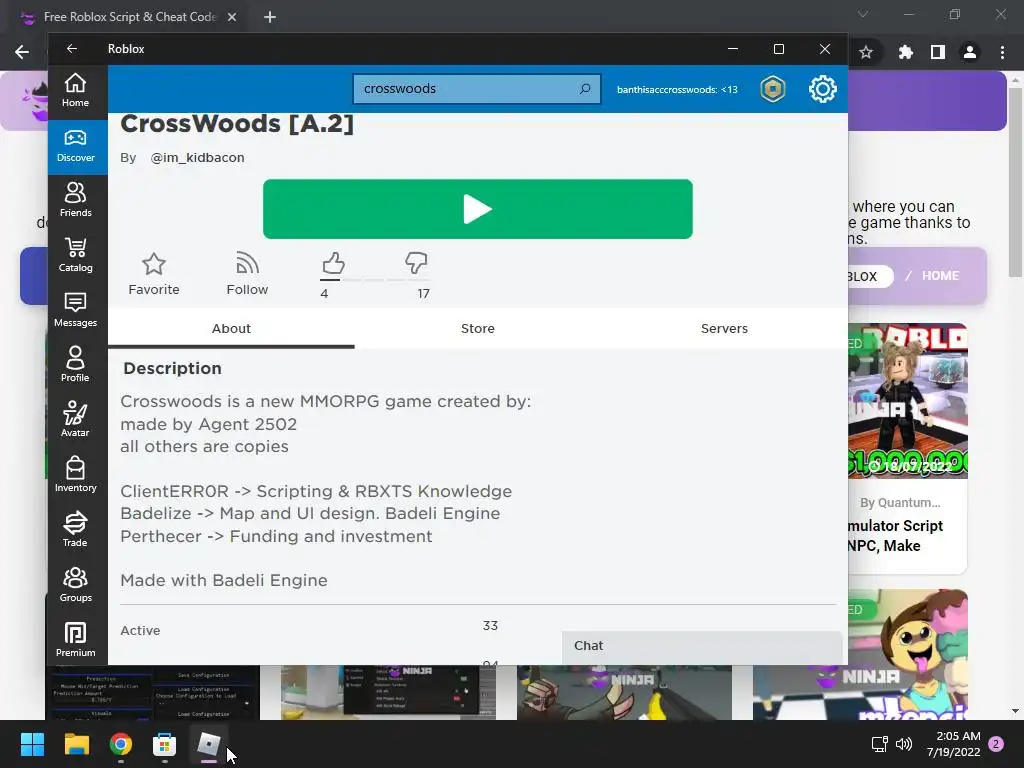Bookmark page with Chrome star icon
Screen dimensions: 1024x768
click(866, 52)
